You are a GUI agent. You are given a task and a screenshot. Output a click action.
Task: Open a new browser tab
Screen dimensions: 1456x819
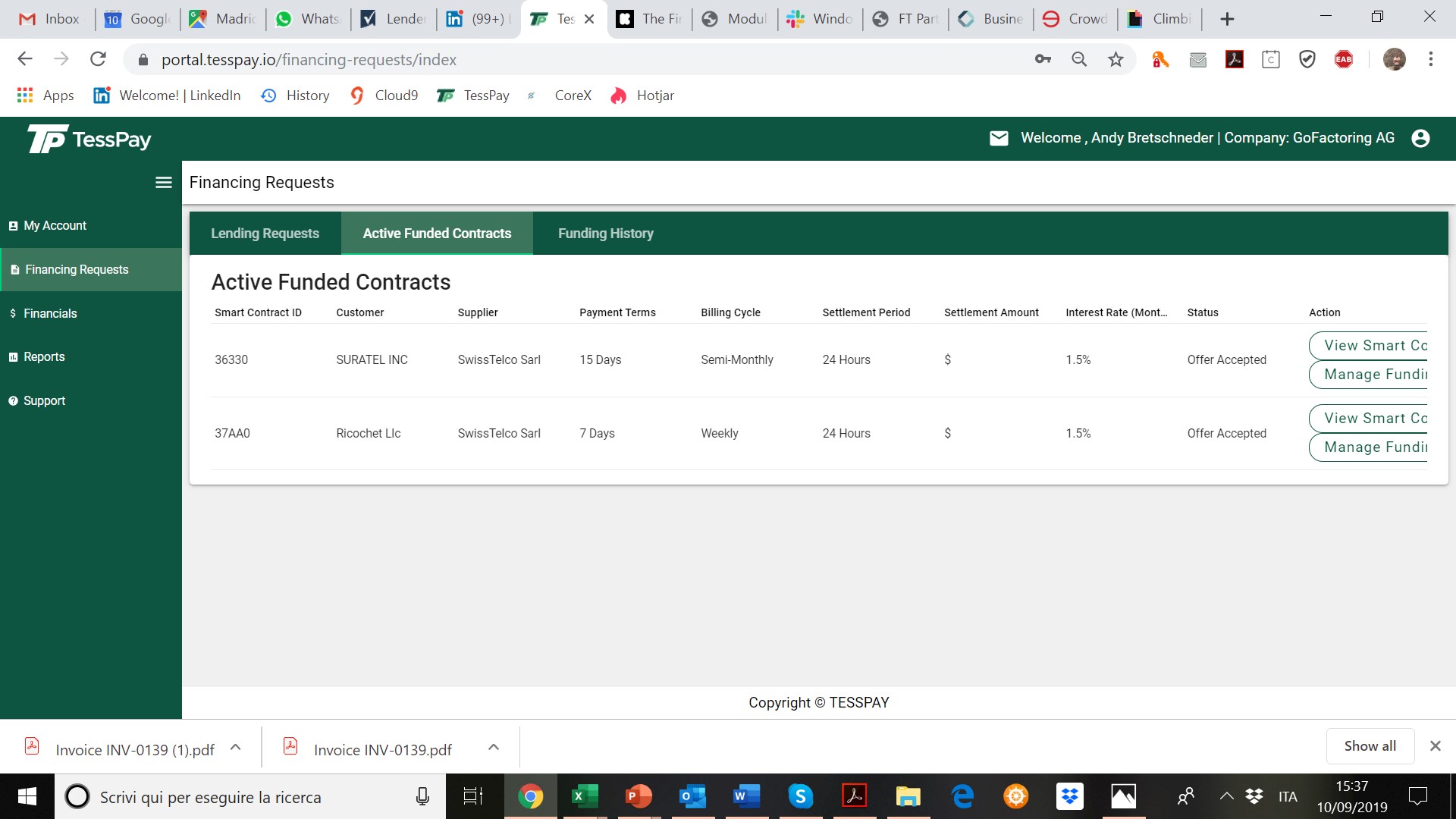[x=1227, y=19]
